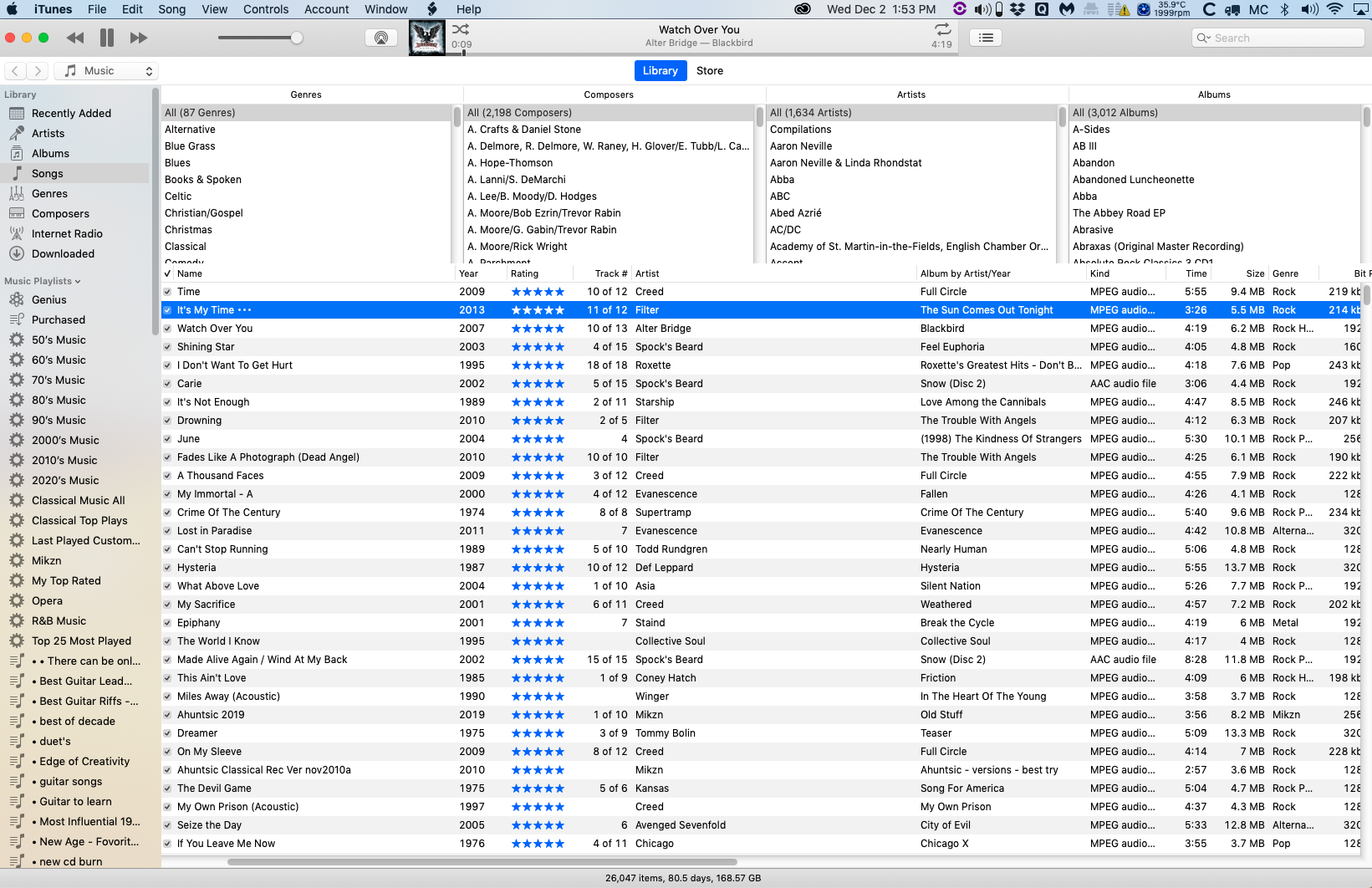1372x888 pixels.
Task: Open the File menu
Action: (x=97, y=9)
